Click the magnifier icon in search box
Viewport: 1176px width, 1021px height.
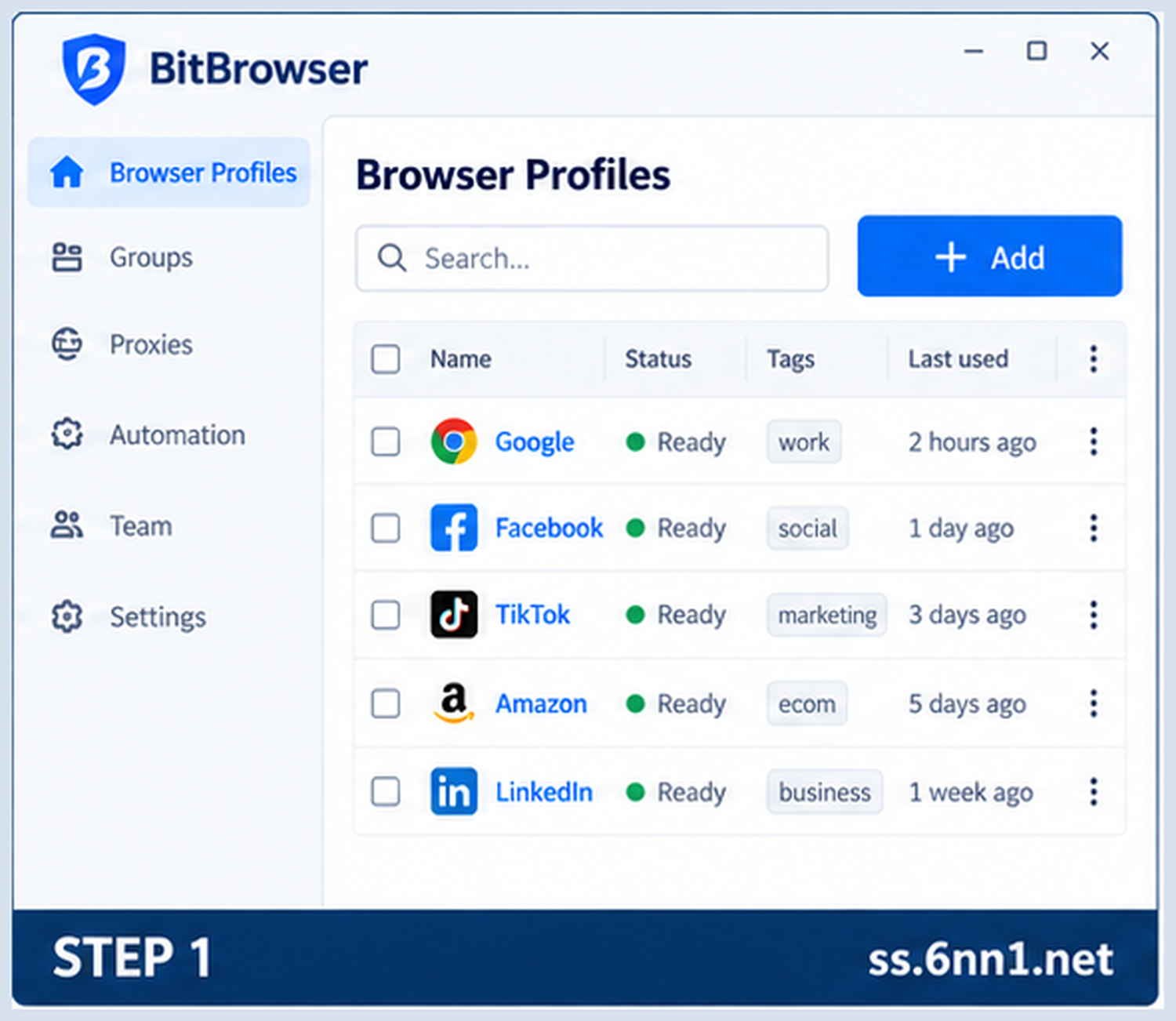click(392, 258)
